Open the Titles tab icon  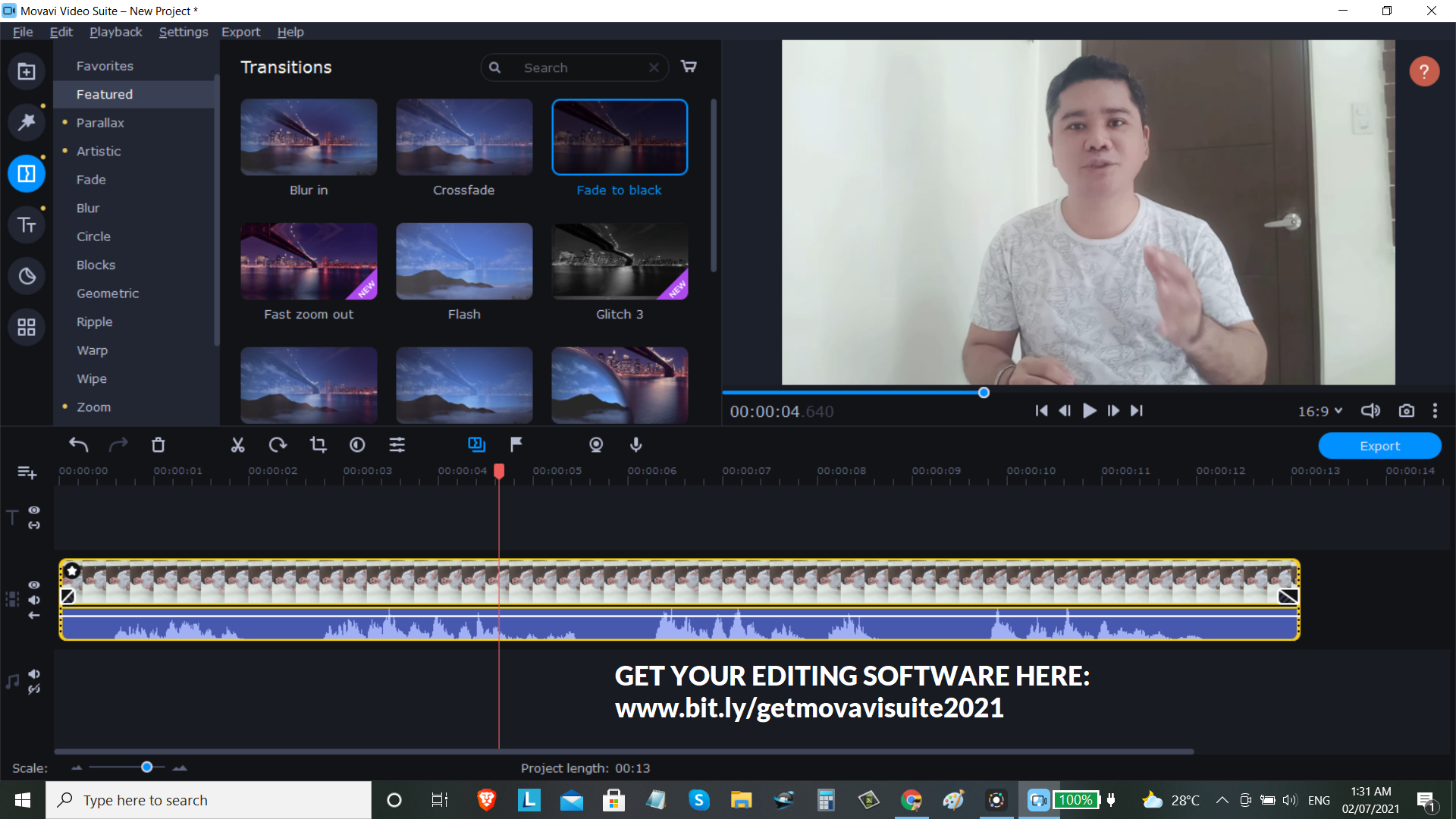tap(27, 225)
